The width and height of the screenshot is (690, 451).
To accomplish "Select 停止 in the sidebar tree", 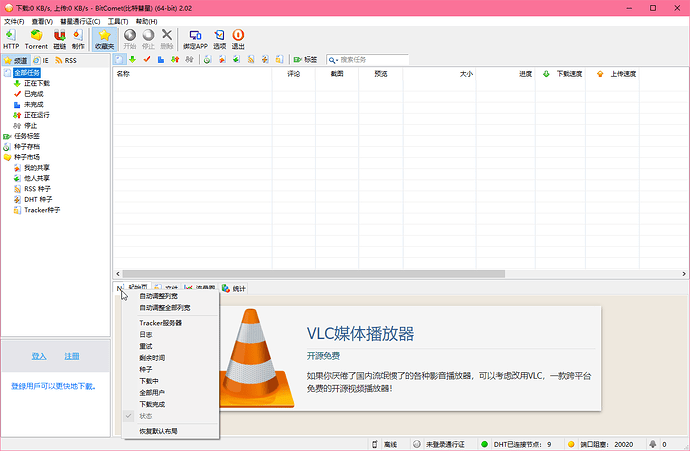I will point(30,125).
